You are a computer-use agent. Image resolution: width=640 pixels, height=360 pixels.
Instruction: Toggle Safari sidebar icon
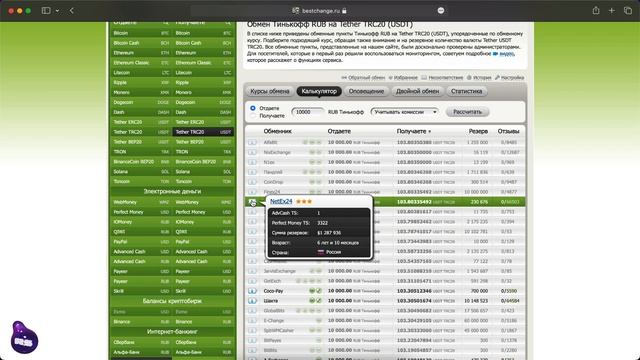tap(46, 11)
